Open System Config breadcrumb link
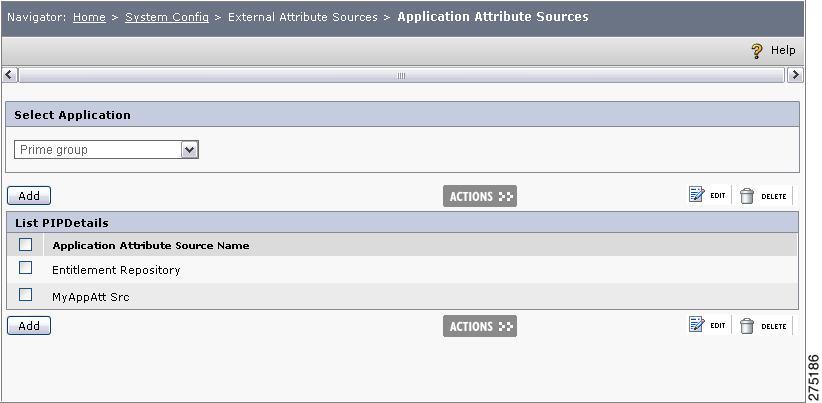Viewport: 822px width, 403px height. [167, 17]
